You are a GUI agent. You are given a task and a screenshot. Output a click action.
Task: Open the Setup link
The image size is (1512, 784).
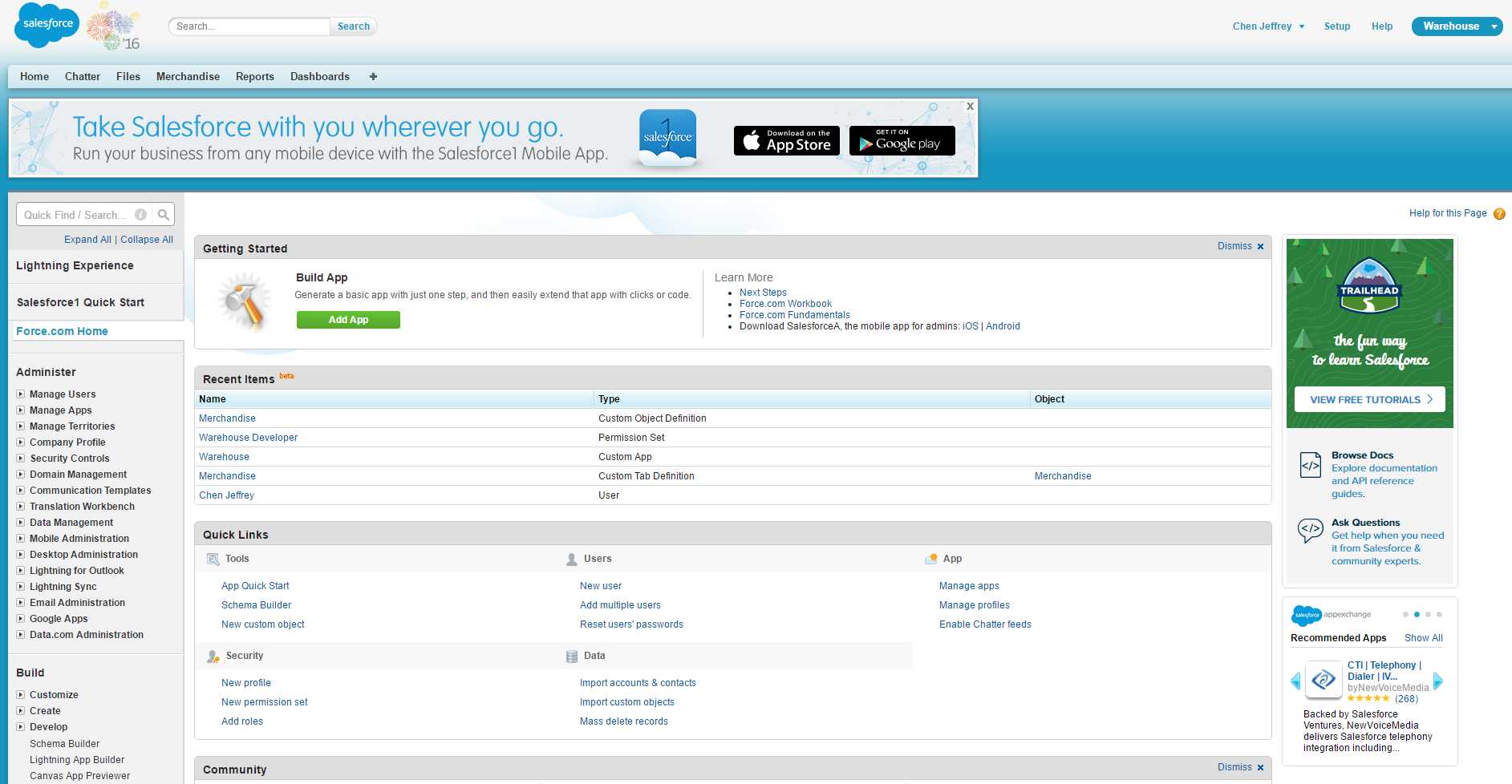point(1337,26)
